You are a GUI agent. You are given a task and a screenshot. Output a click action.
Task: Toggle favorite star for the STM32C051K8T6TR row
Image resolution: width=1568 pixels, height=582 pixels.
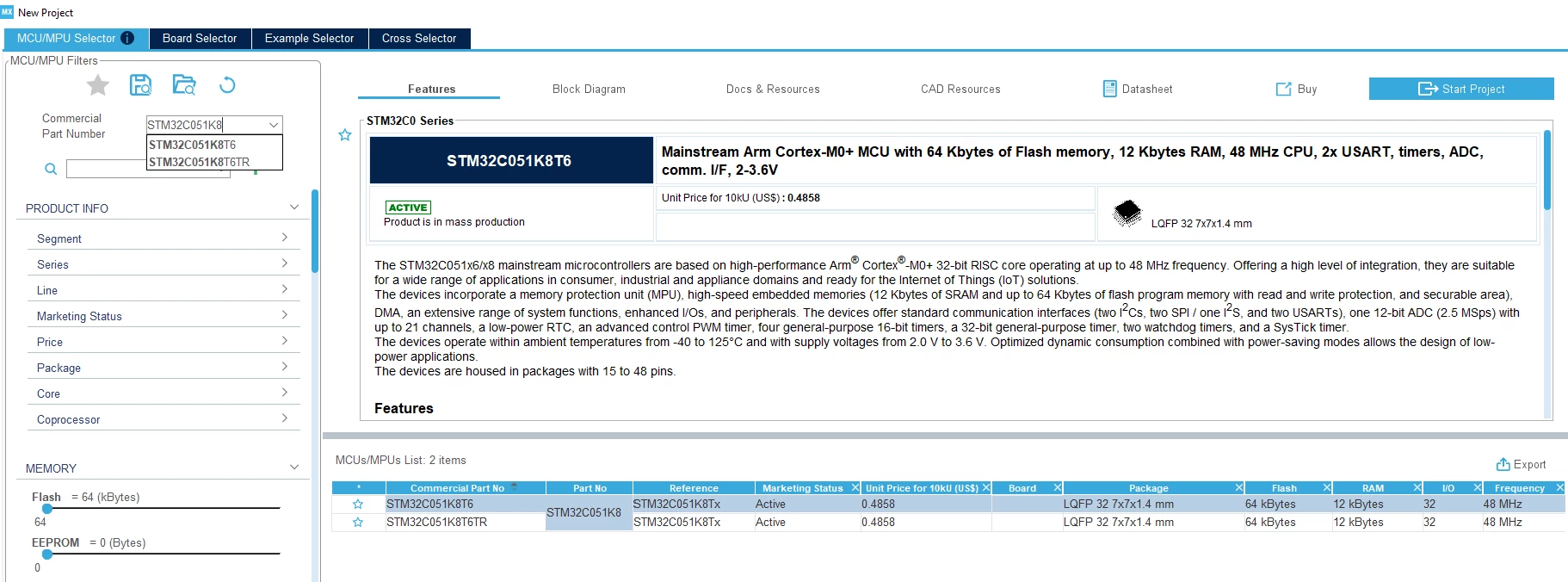[358, 523]
